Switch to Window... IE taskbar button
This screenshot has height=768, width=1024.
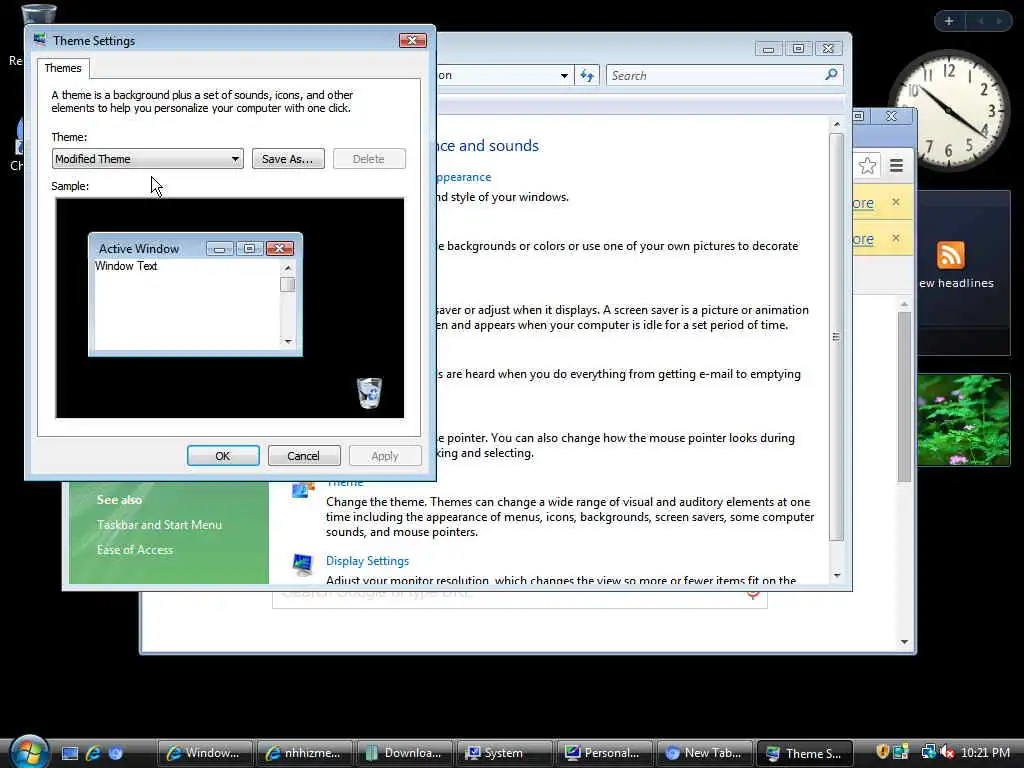[x=204, y=753]
